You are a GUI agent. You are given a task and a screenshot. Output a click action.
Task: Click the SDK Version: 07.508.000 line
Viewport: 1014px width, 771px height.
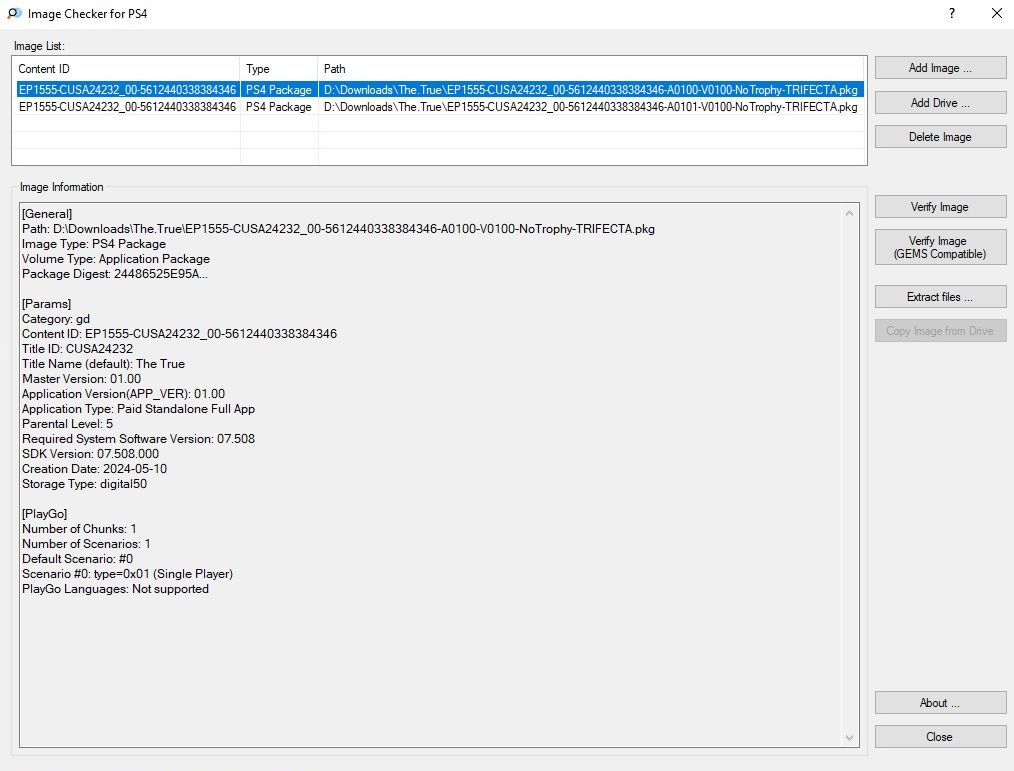[91, 453]
